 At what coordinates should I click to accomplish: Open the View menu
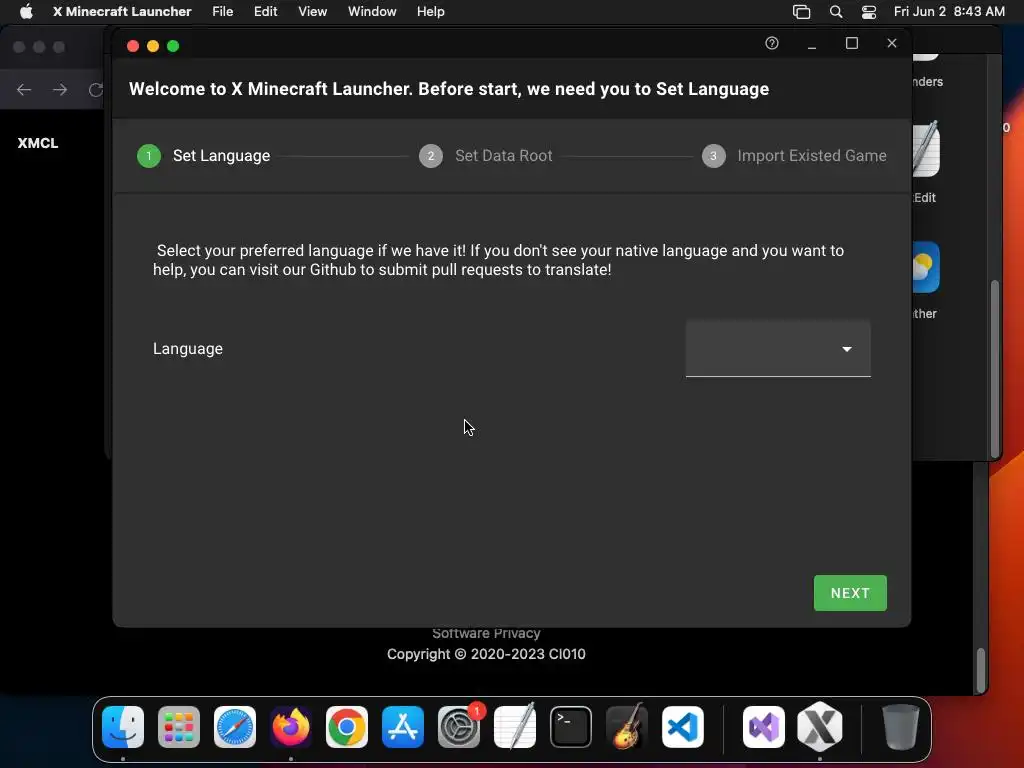pos(312,12)
